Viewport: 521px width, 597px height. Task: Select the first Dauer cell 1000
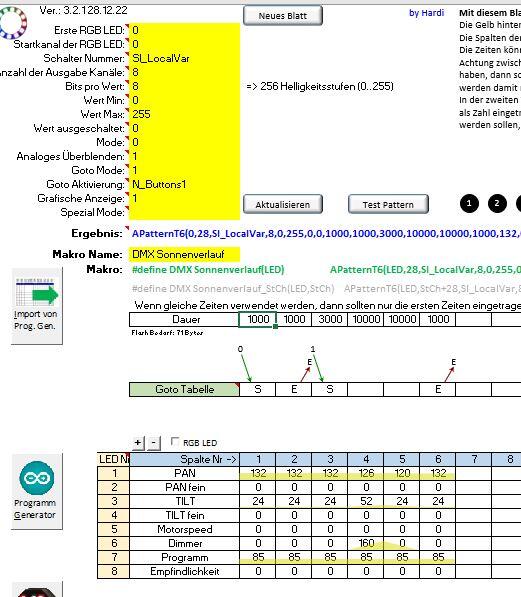pyautogui.click(x=257, y=319)
